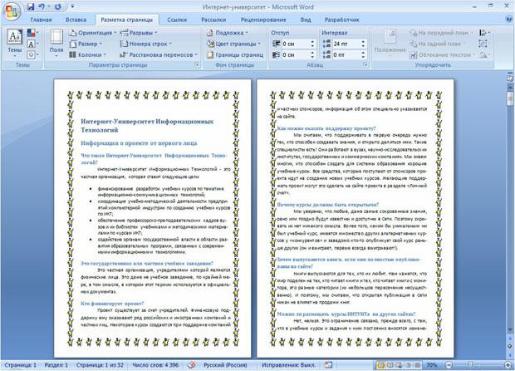This screenshot has height=371, width=515.
Task: Click left indent field showing 0 см
Action: point(295,44)
